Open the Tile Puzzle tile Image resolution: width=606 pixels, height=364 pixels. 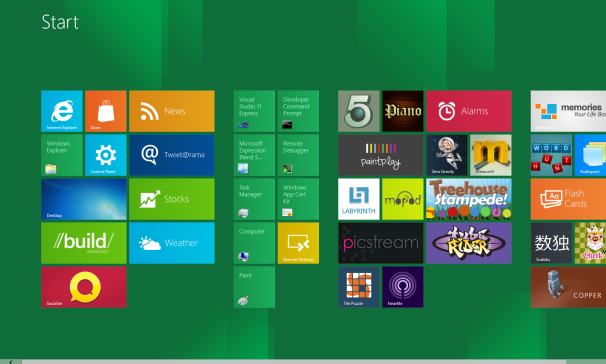coord(359,287)
